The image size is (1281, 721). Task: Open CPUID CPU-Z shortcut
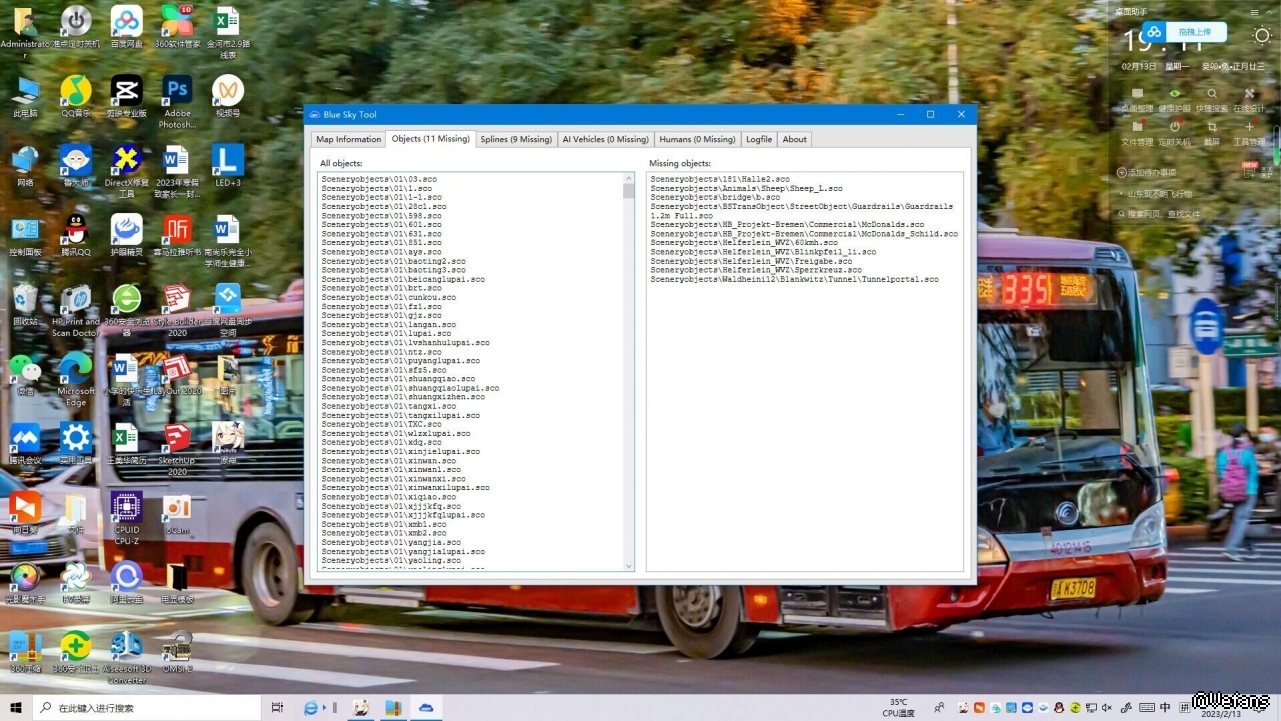coord(126,510)
